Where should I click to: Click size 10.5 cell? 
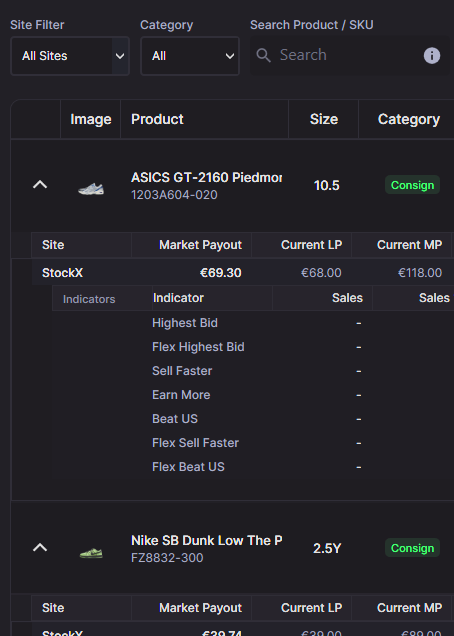coord(327,185)
